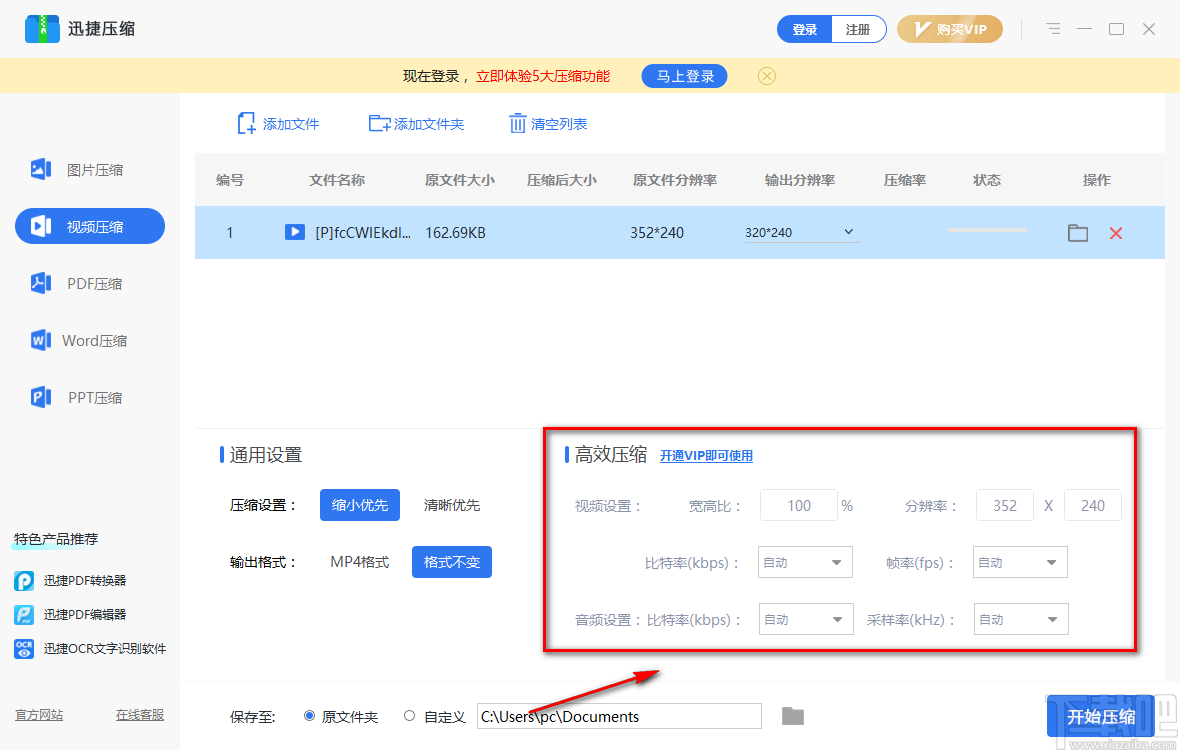Image resolution: width=1180 pixels, height=750 pixels.
Task: Open output folder icon for the video row
Action: point(1077,232)
